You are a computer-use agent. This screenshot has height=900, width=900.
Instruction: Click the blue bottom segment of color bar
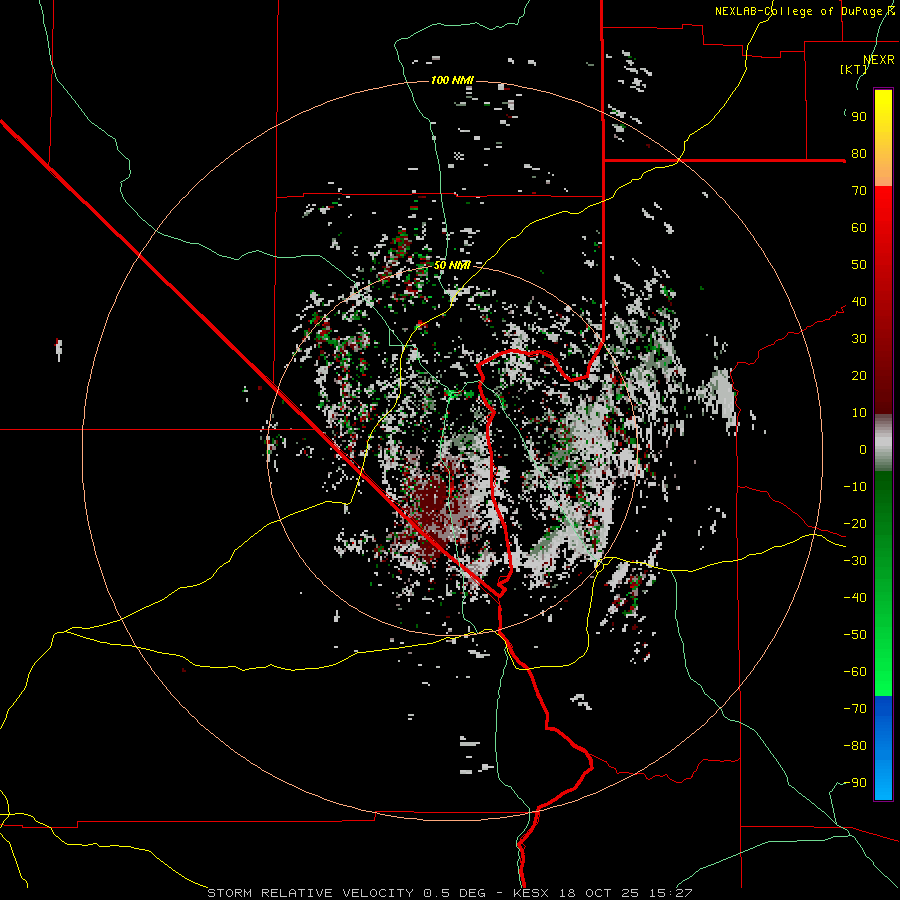pyautogui.click(x=883, y=748)
